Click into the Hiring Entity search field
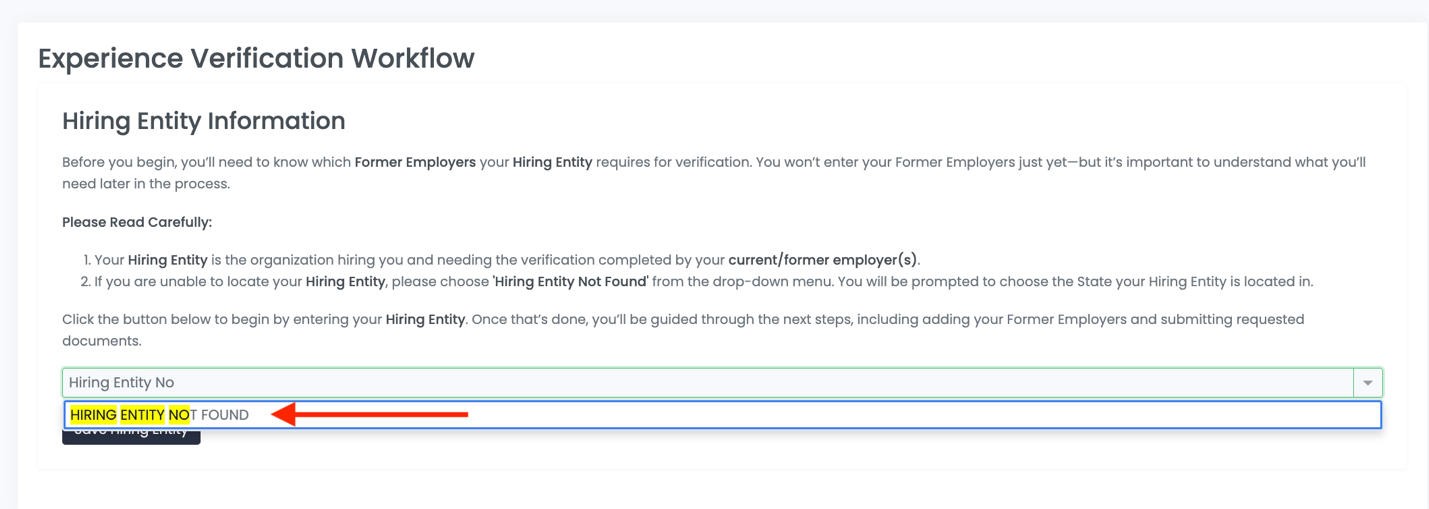Screen dimensions: 1429x509 click(x=700, y=383)
